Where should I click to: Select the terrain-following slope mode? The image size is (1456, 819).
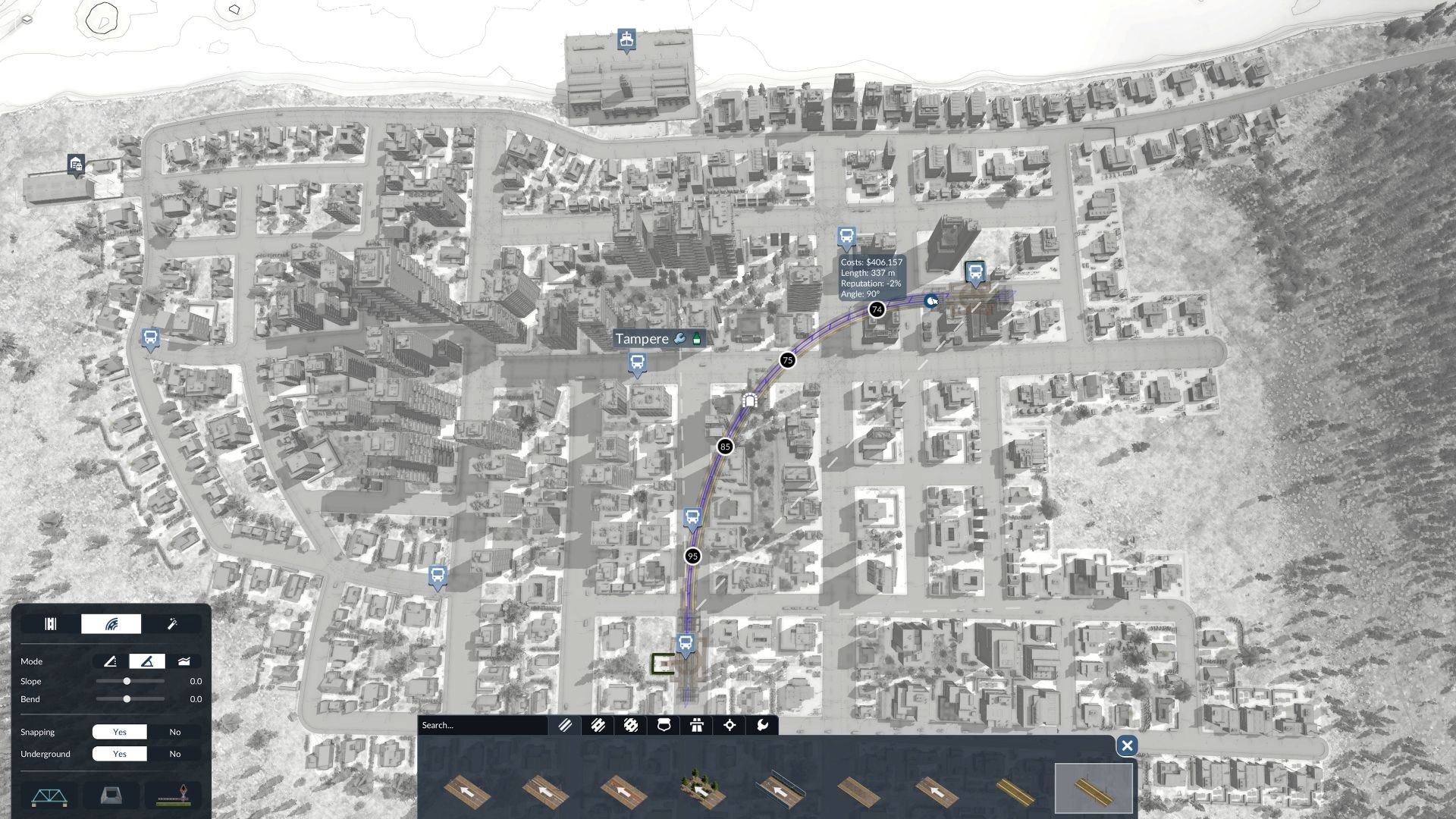tap(184, 661)
